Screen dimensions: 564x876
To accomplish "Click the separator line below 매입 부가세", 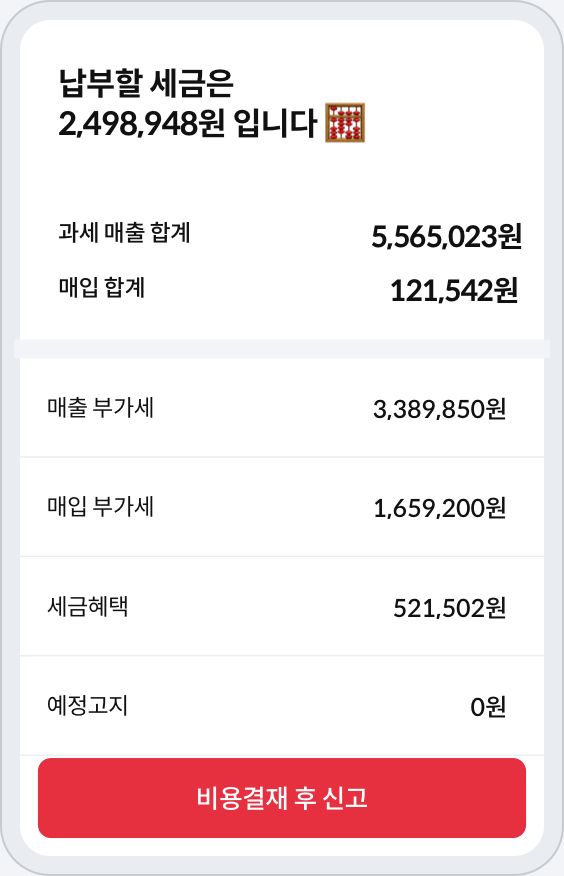I will (282, 556).
